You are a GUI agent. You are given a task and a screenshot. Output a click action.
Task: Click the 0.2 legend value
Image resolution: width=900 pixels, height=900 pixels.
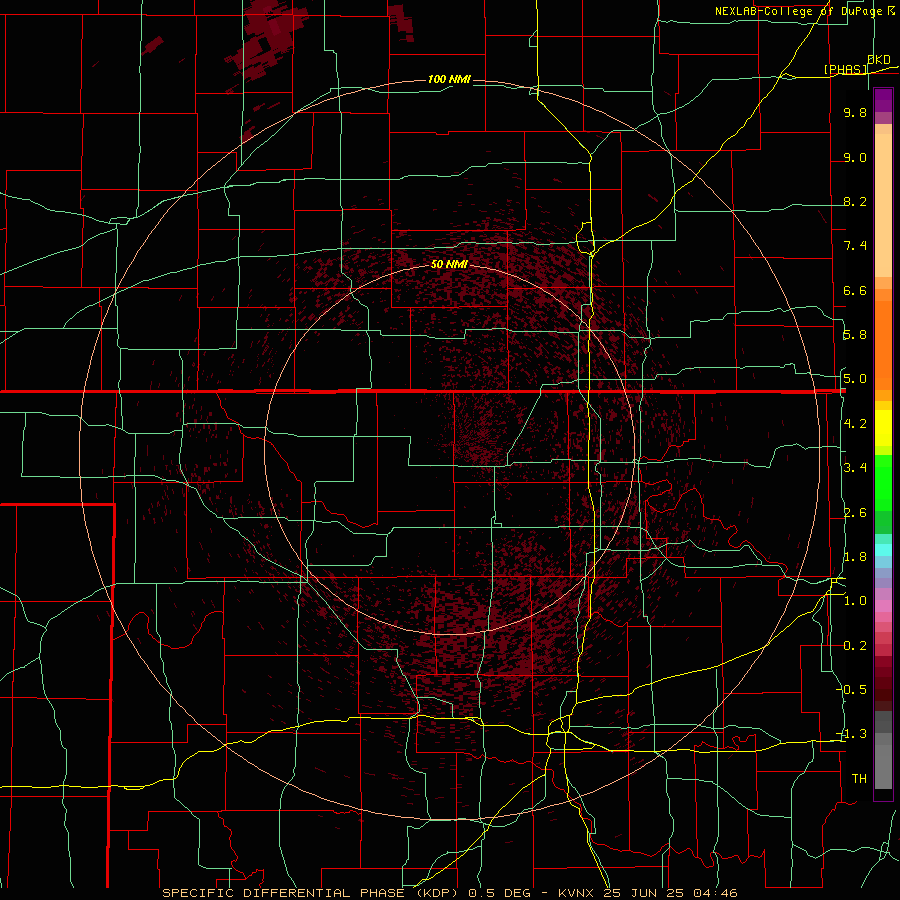click(x=855, y=646)
